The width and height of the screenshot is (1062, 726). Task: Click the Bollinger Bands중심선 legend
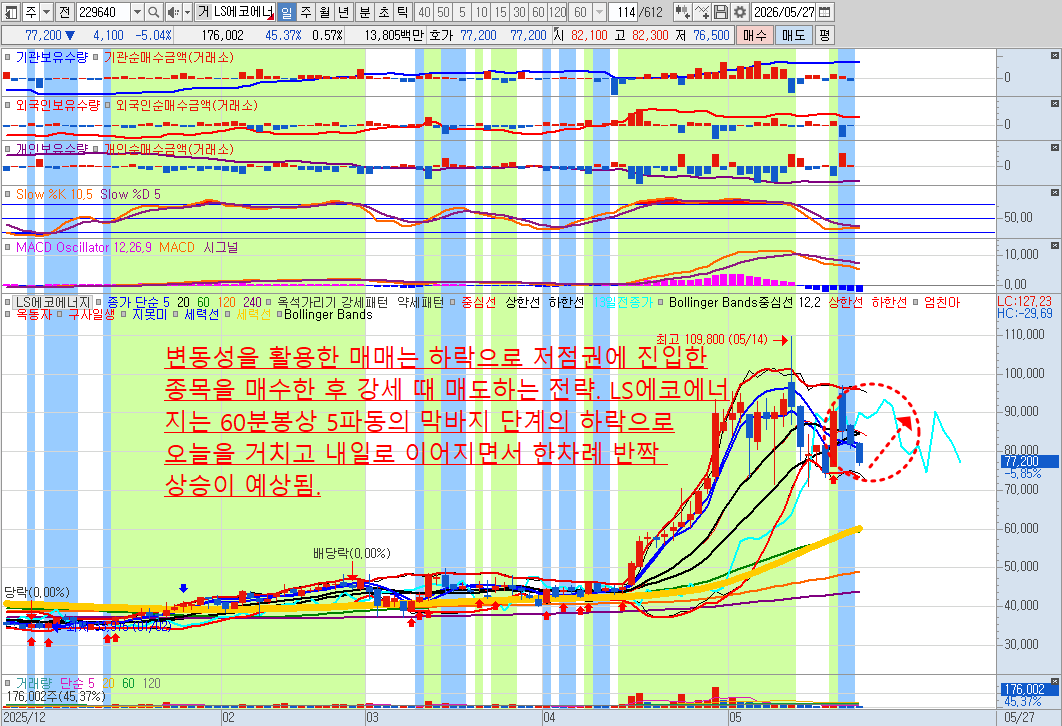tap(730, 303)
